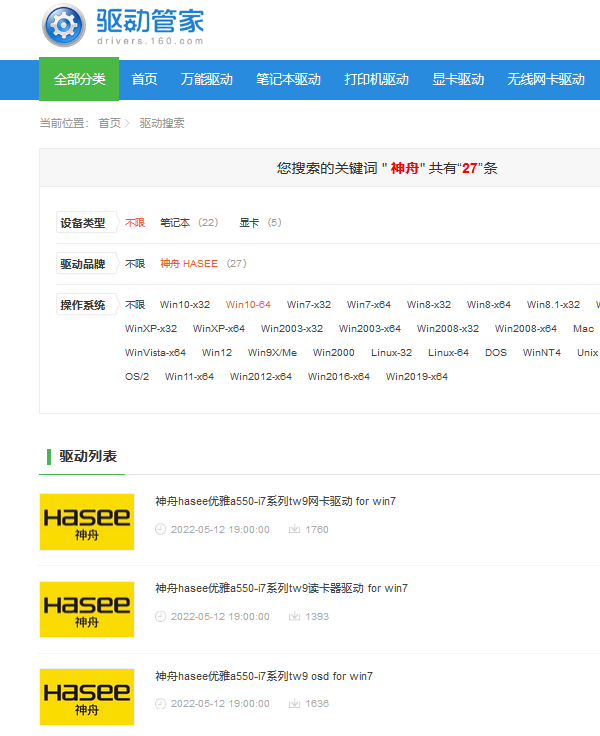Click the download icon beside the 1760 count
Viewport: 600px width, 736px height.
[x=294, y=529]
